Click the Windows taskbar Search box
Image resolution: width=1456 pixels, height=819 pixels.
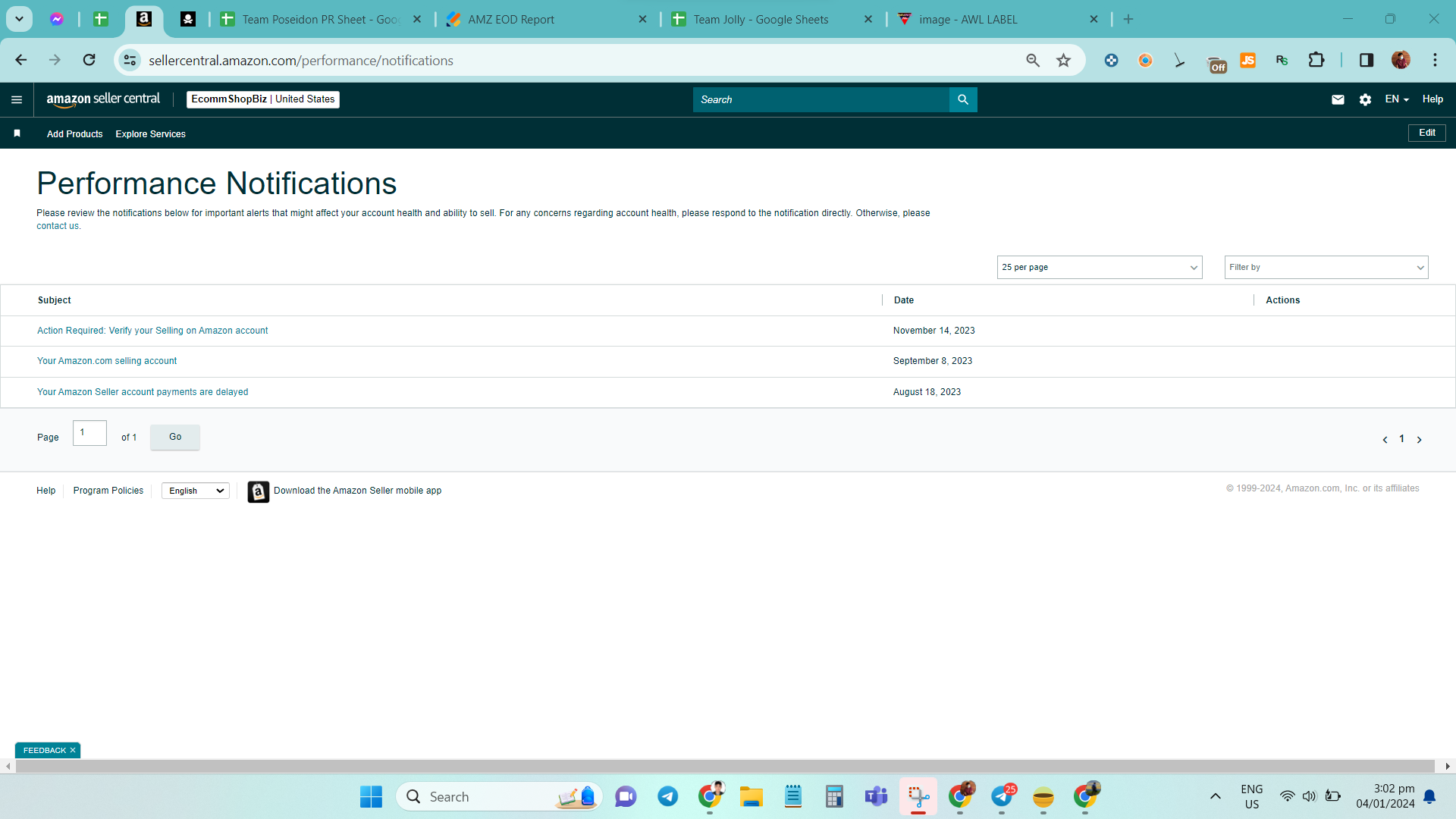coord(499,797)
